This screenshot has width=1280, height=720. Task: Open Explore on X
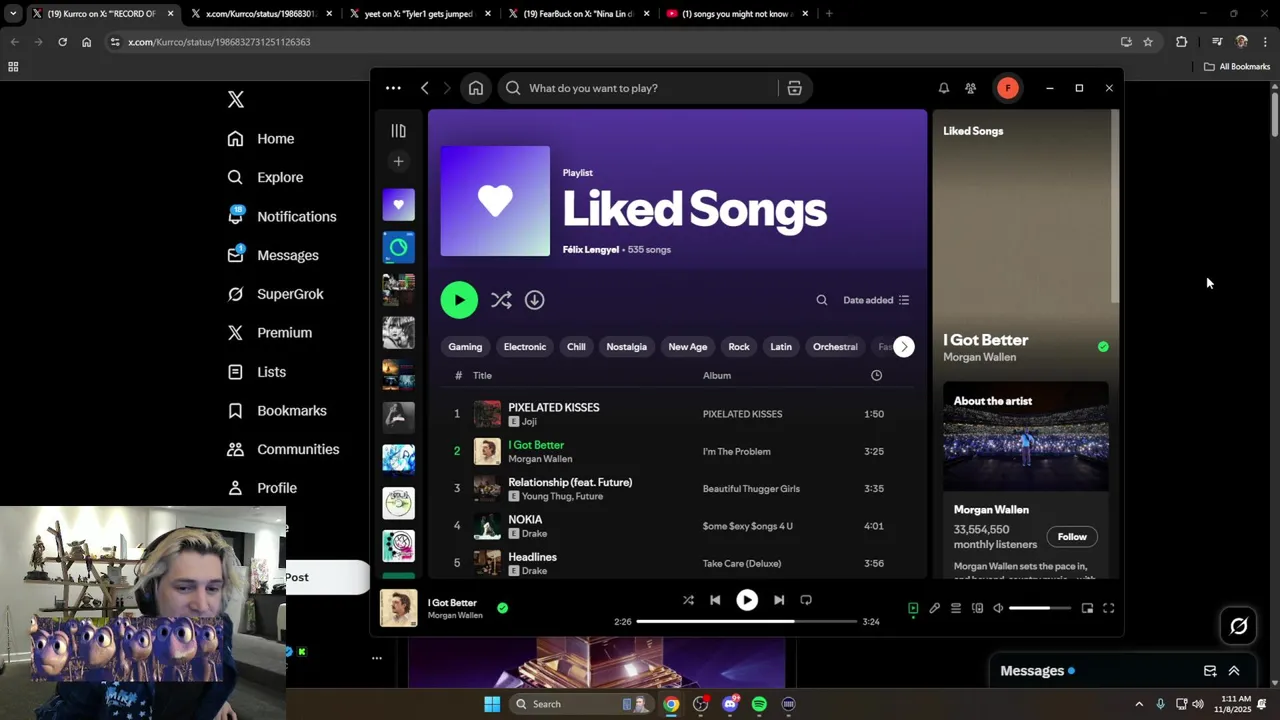tap(265, 178)
